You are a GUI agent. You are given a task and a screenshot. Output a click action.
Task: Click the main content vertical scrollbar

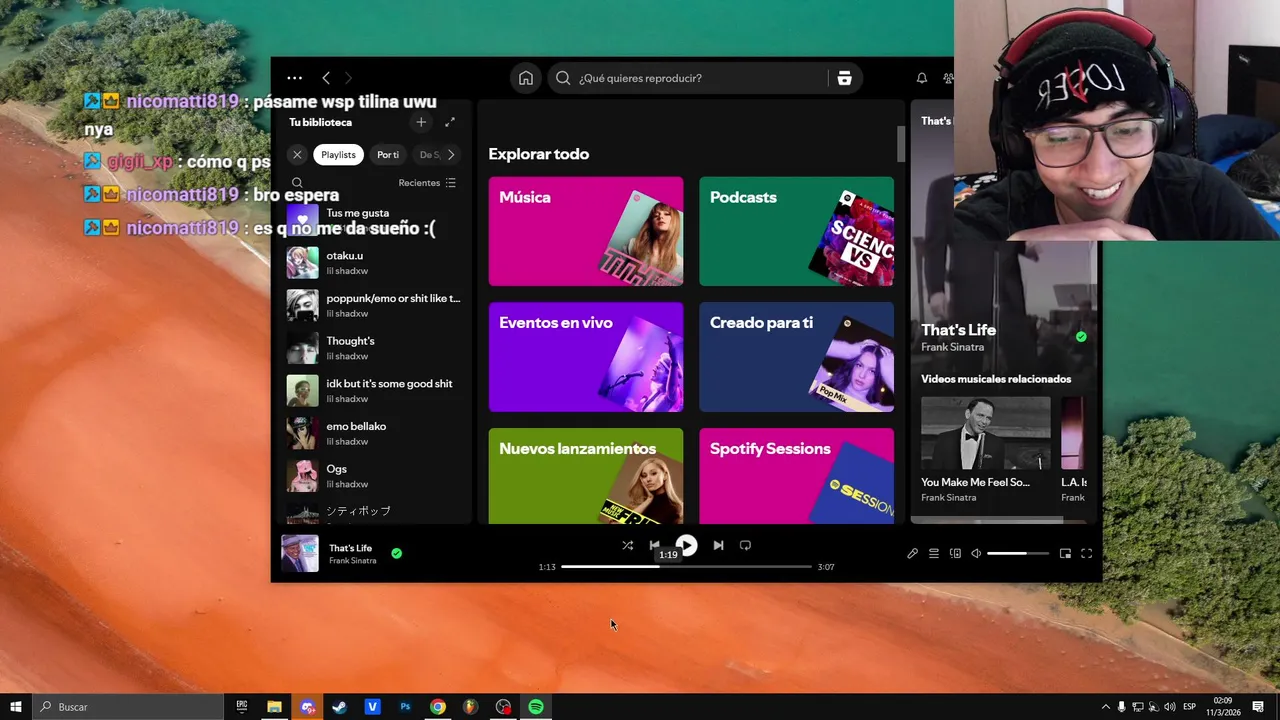pyautogui.click(x=900, y=145)
